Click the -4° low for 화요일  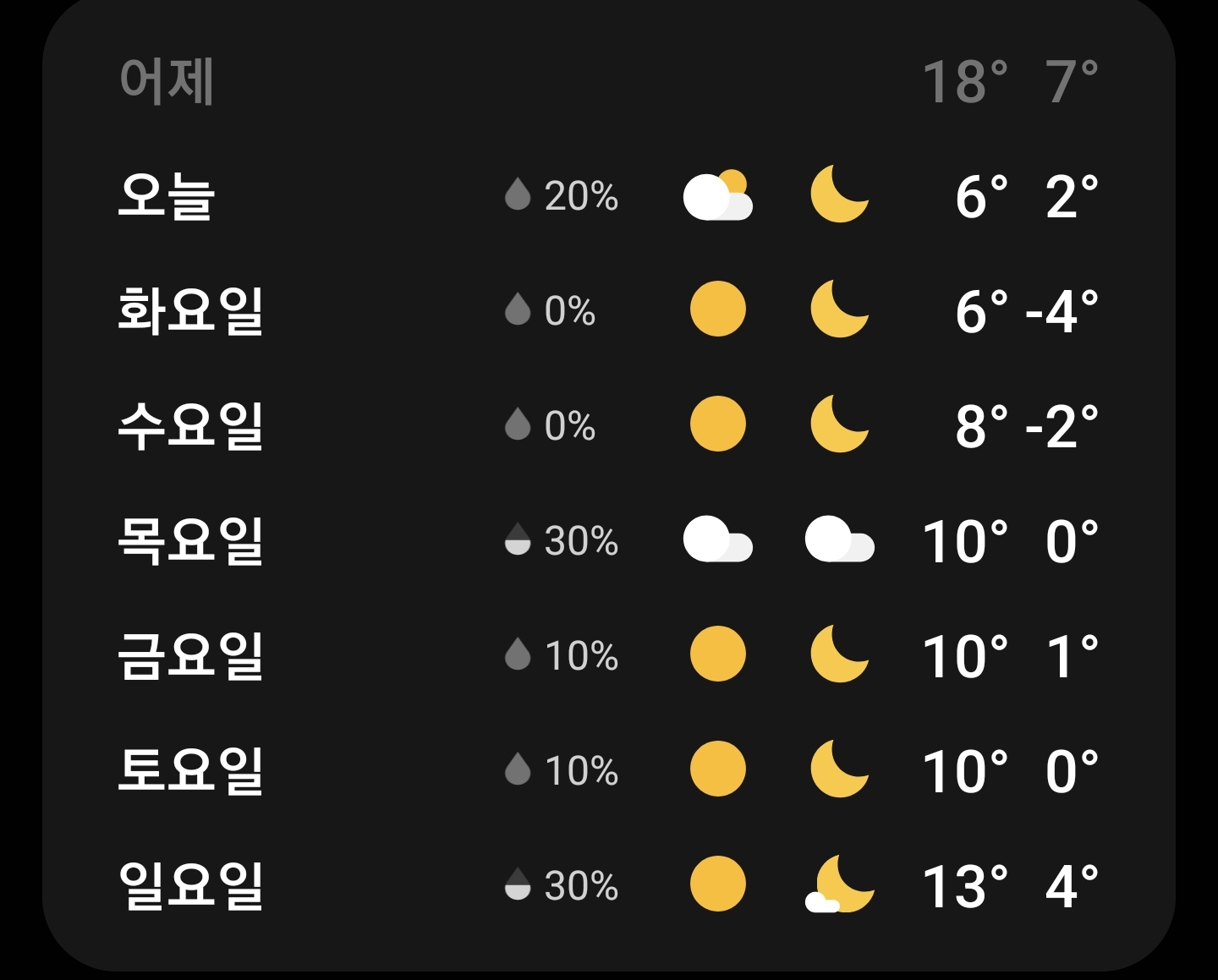click(x=1062, y=310)
